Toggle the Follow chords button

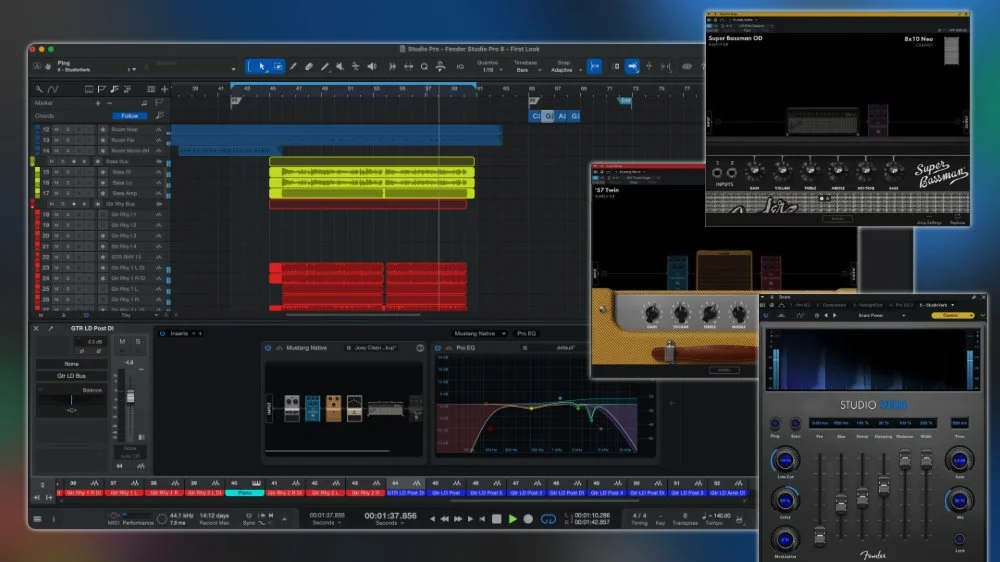click(x=130, y=115)
